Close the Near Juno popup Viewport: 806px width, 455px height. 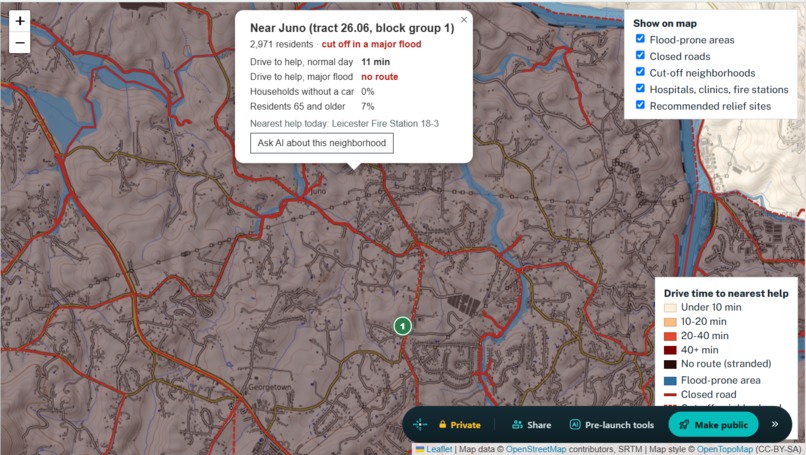pos(464,20)
